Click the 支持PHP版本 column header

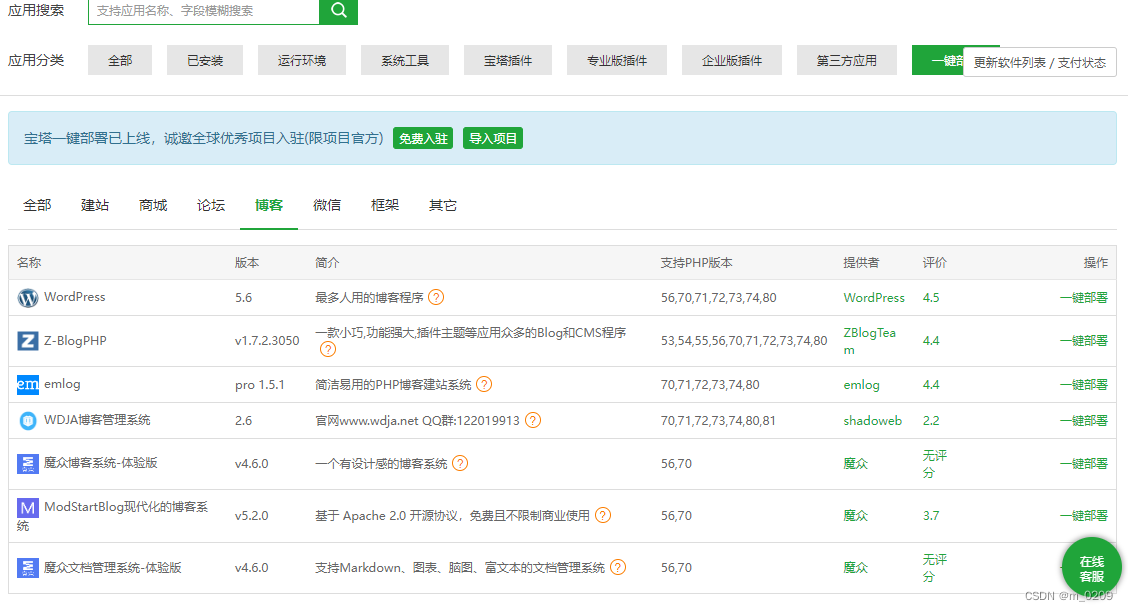point(696,263)
